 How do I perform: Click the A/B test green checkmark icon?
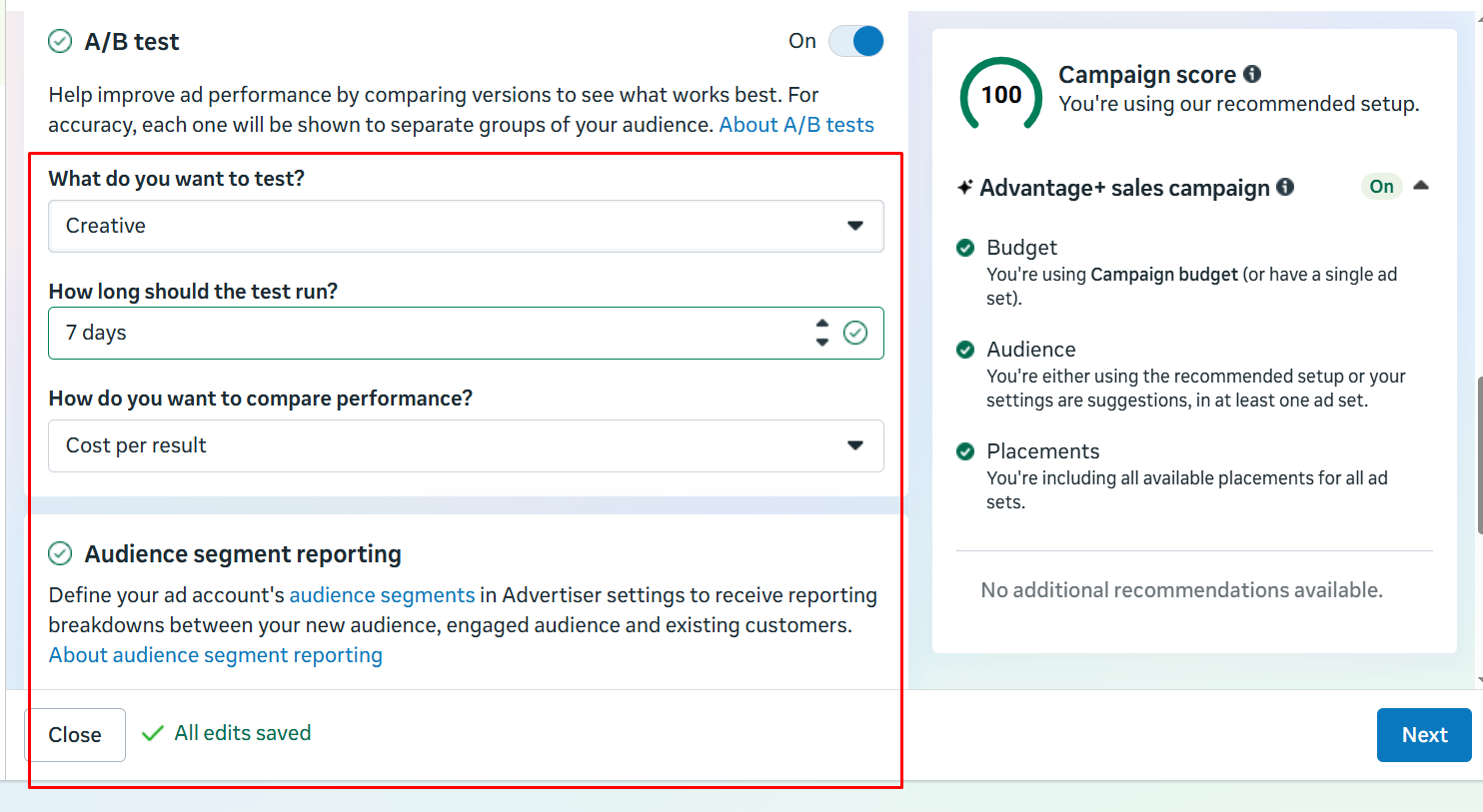coord(60,41)
